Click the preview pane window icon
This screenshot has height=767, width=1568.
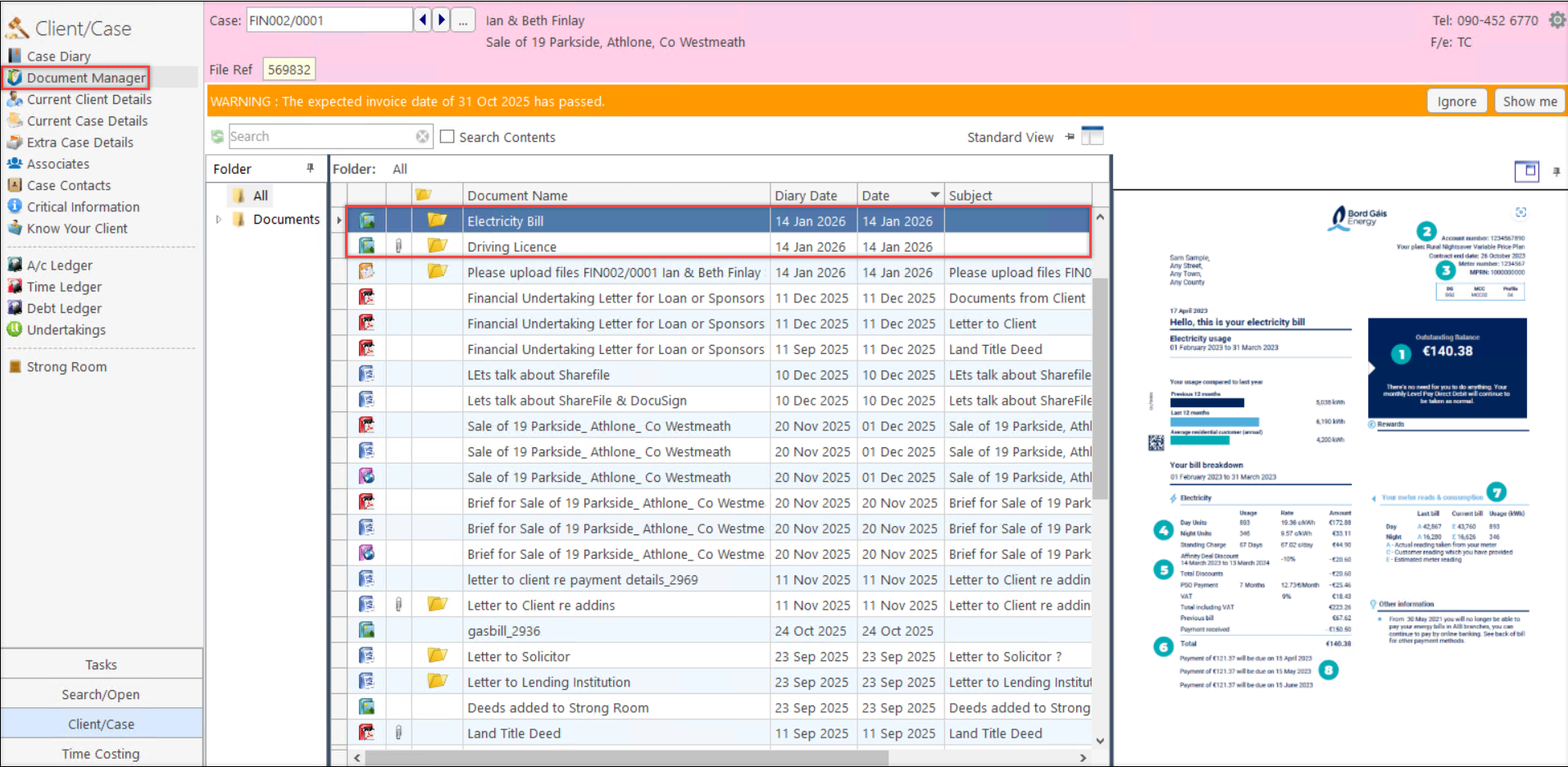pyautogui.click(x=1526, y=170)
